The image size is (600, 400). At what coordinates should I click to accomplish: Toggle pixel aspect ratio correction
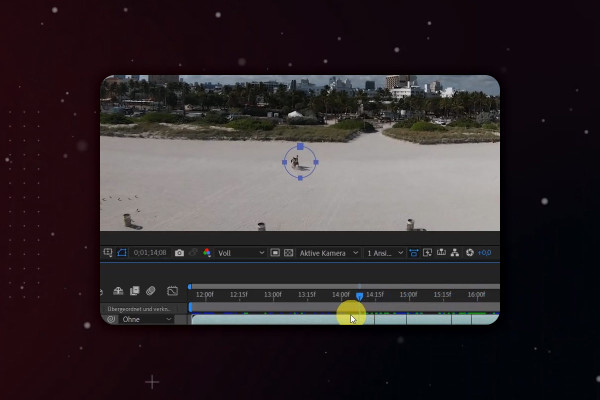(x=414, y=253)
